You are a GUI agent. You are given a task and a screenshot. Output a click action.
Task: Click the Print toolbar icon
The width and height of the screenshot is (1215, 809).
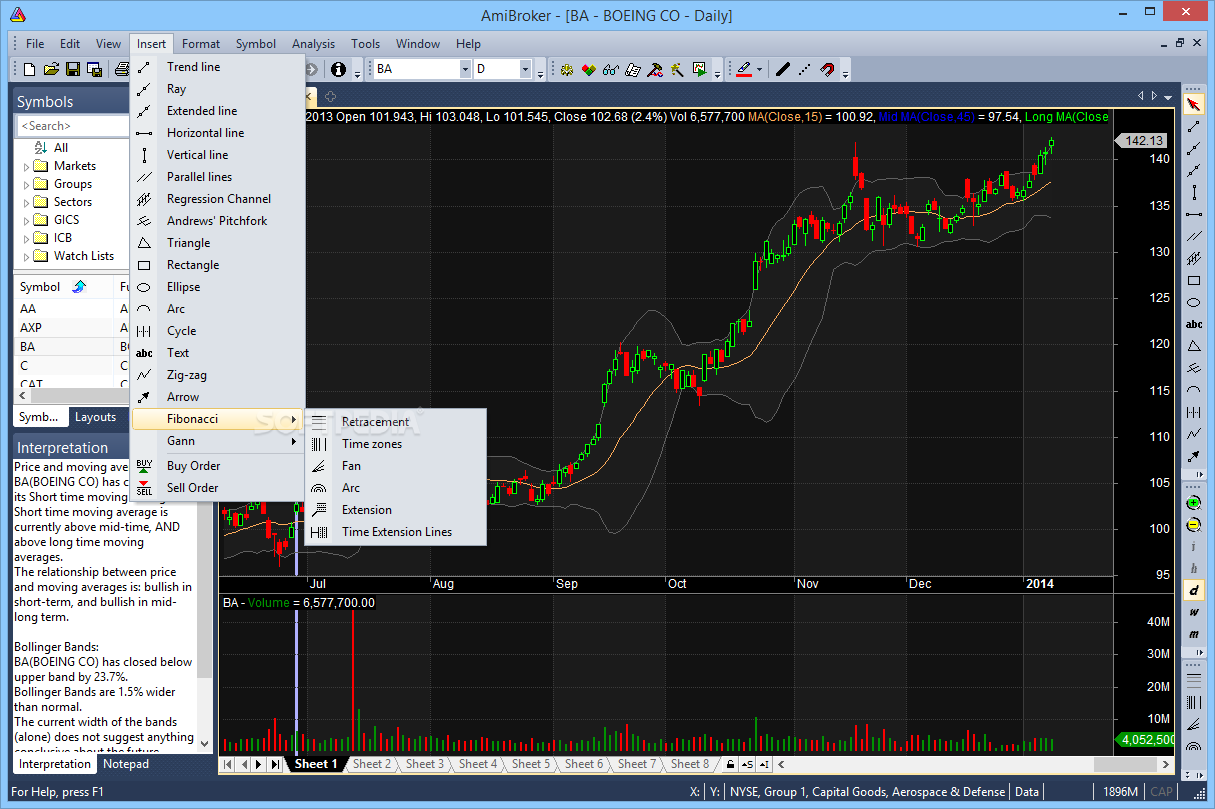click(x=121, y=69)
